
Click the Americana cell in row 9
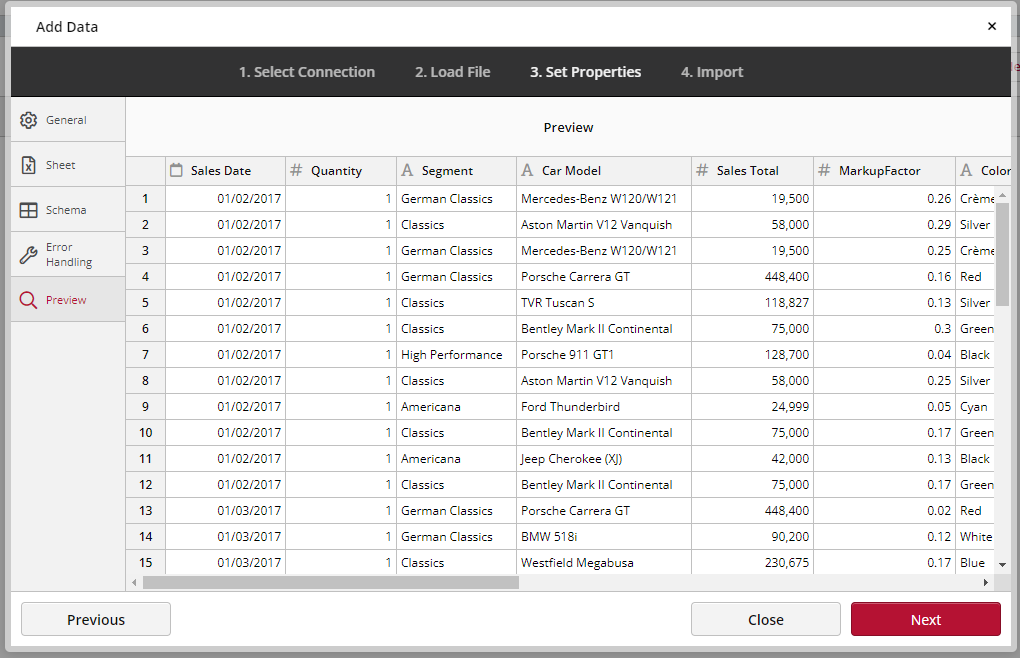point(456,406)
